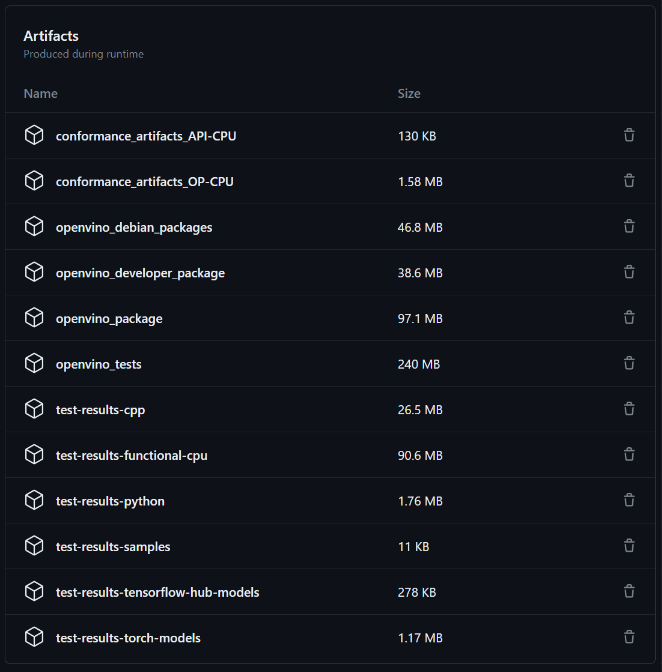This screenshot has width=662, height=672.
Task: Download the openvino_package artifact
Action: 109,319
